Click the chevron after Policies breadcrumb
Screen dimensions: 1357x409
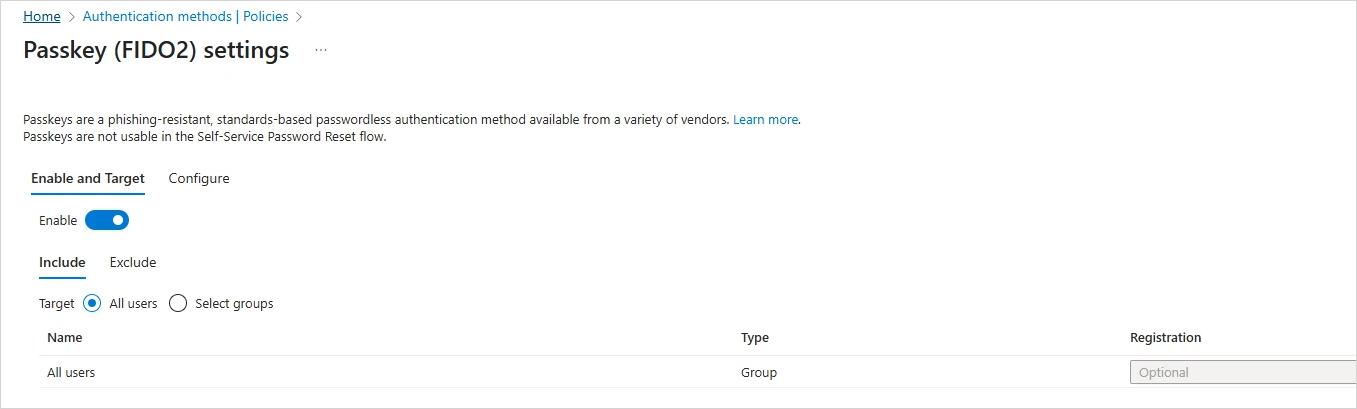(299, 17)
